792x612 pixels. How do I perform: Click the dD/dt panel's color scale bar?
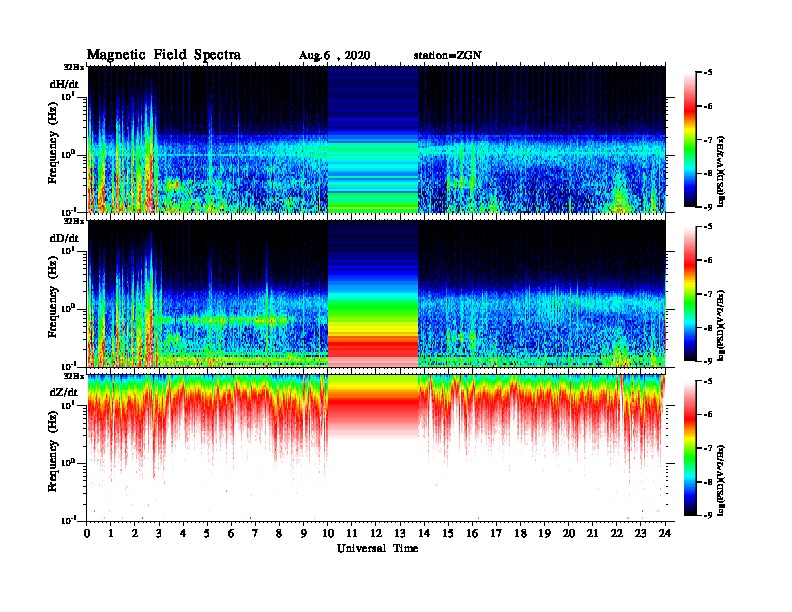(x=690, y=294)
